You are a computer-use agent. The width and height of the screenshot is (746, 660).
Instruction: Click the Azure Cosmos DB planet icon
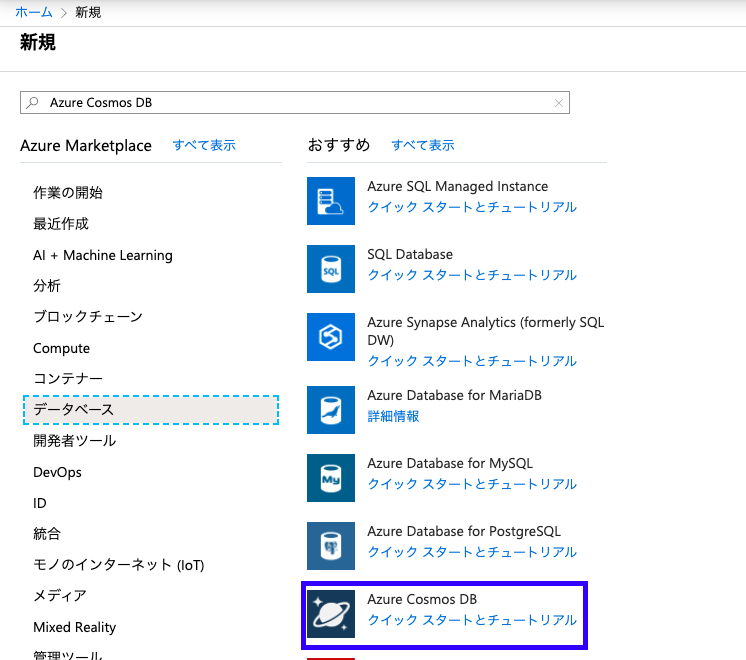331,614
